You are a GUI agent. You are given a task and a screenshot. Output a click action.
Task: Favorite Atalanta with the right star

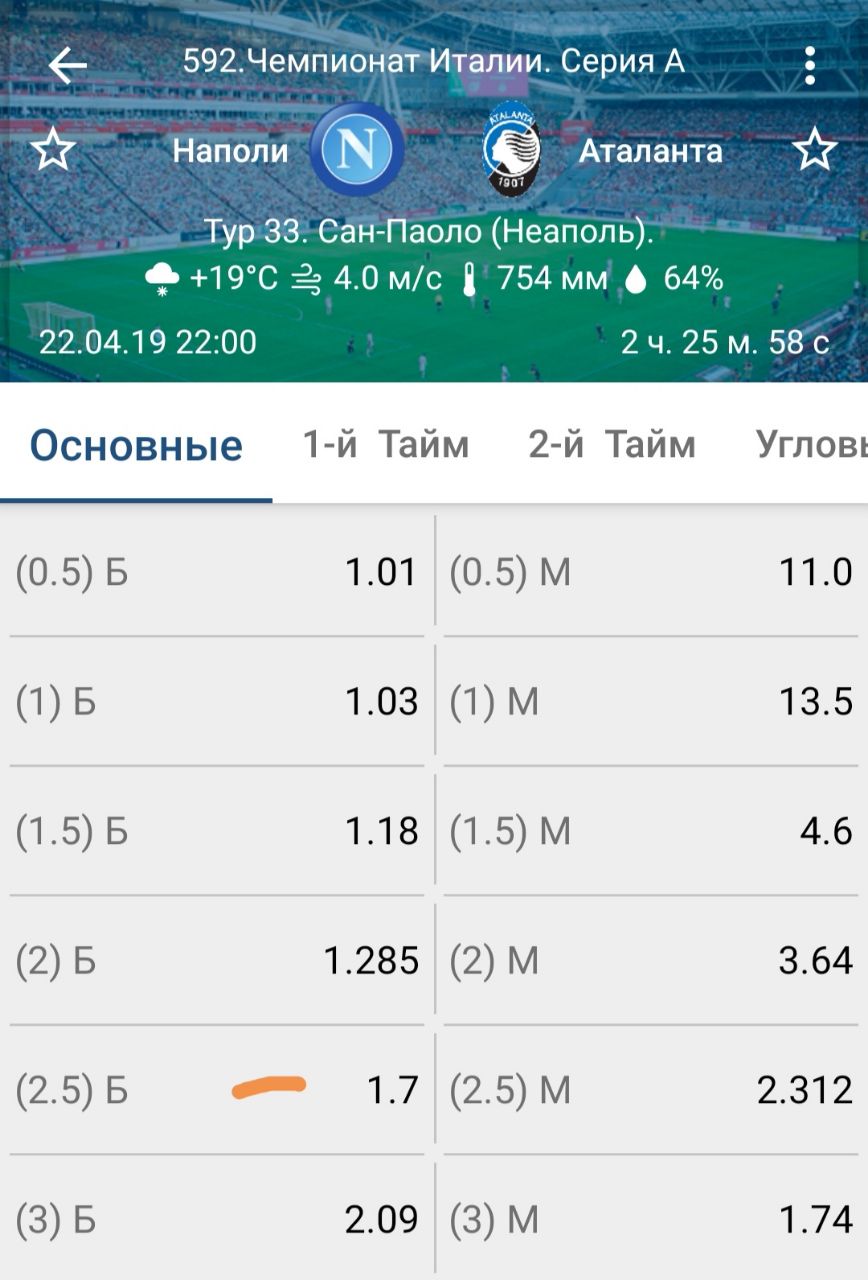[814, 151]
